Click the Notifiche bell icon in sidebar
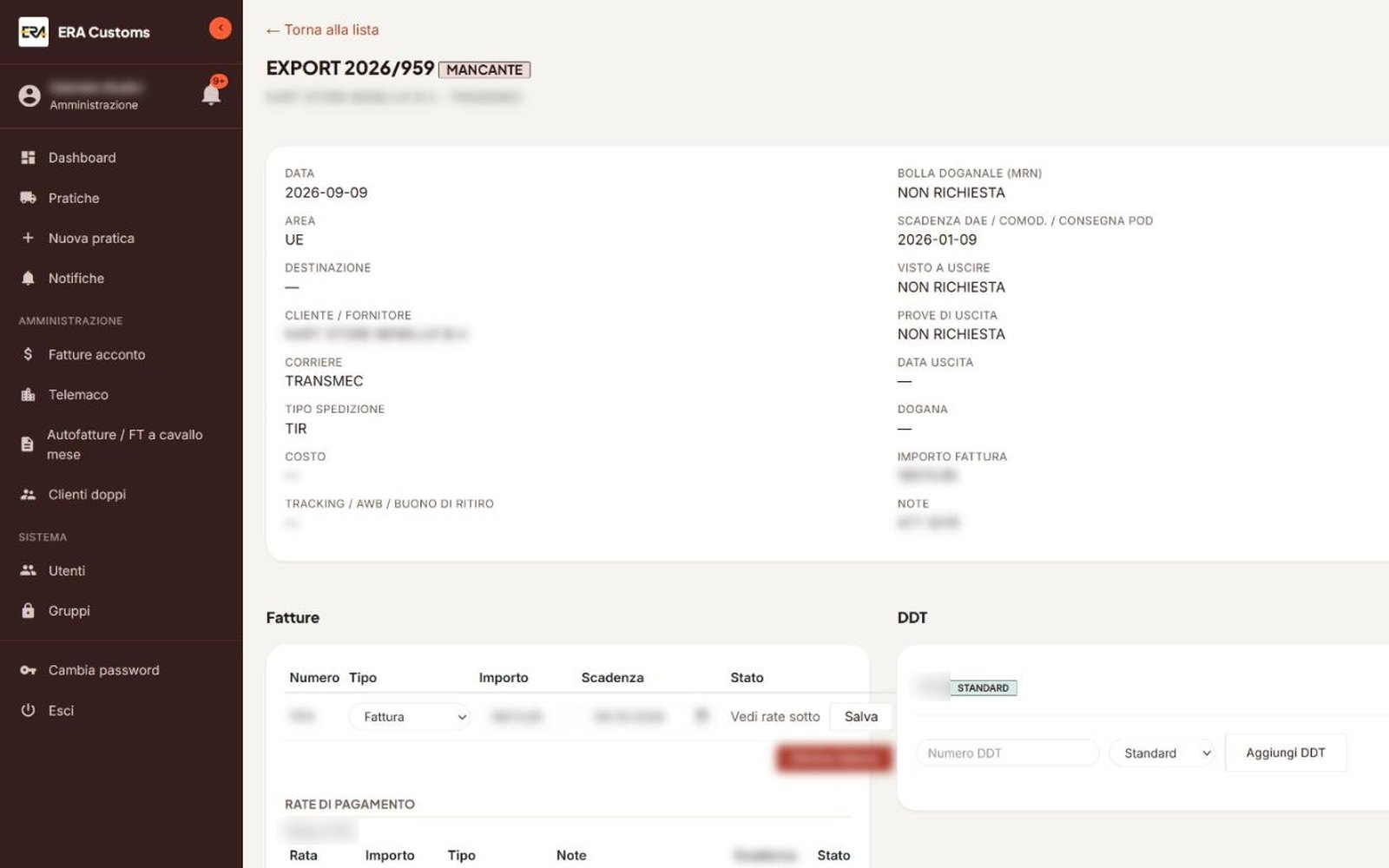The height and width of the screenshot is (868, 1389). pyautogui.click(x=28, y=278)
